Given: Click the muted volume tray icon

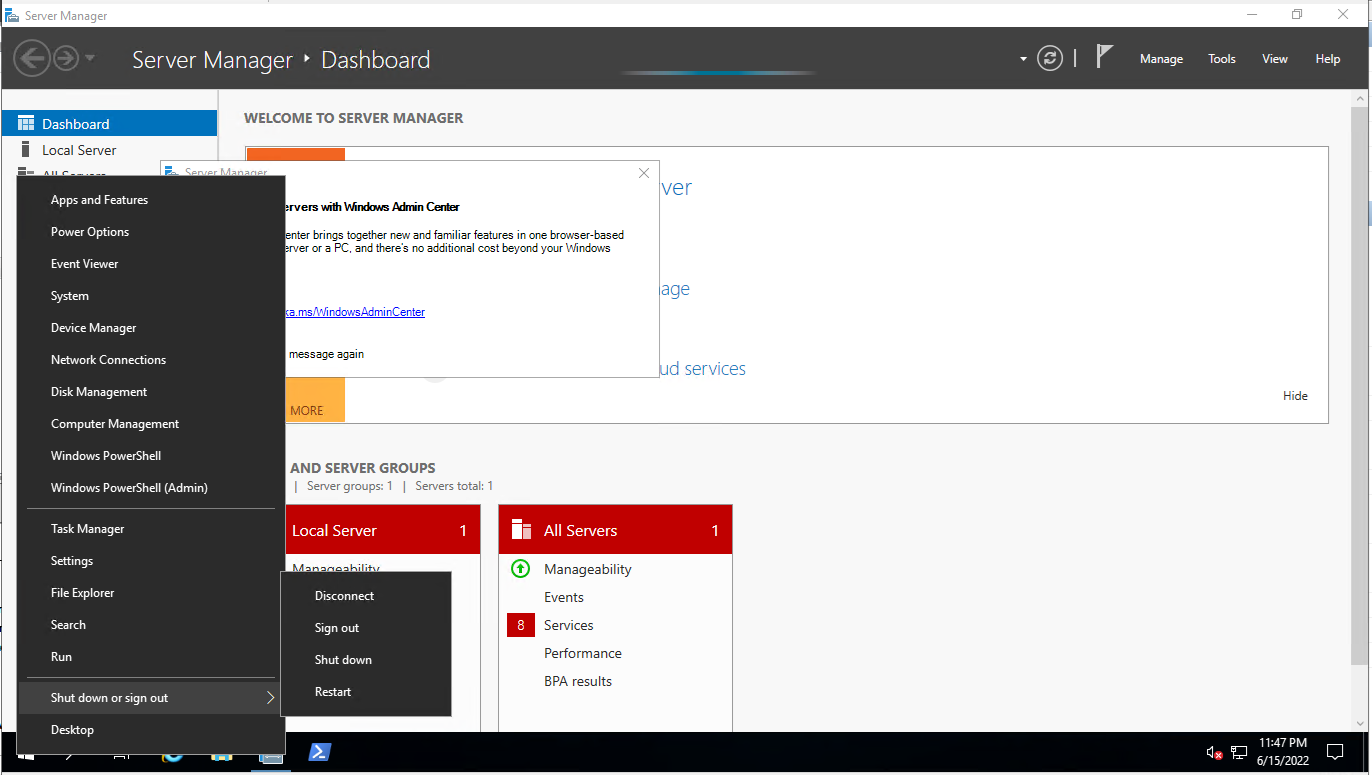Looking at the screenshot, I should click(x=1214, y=752).
